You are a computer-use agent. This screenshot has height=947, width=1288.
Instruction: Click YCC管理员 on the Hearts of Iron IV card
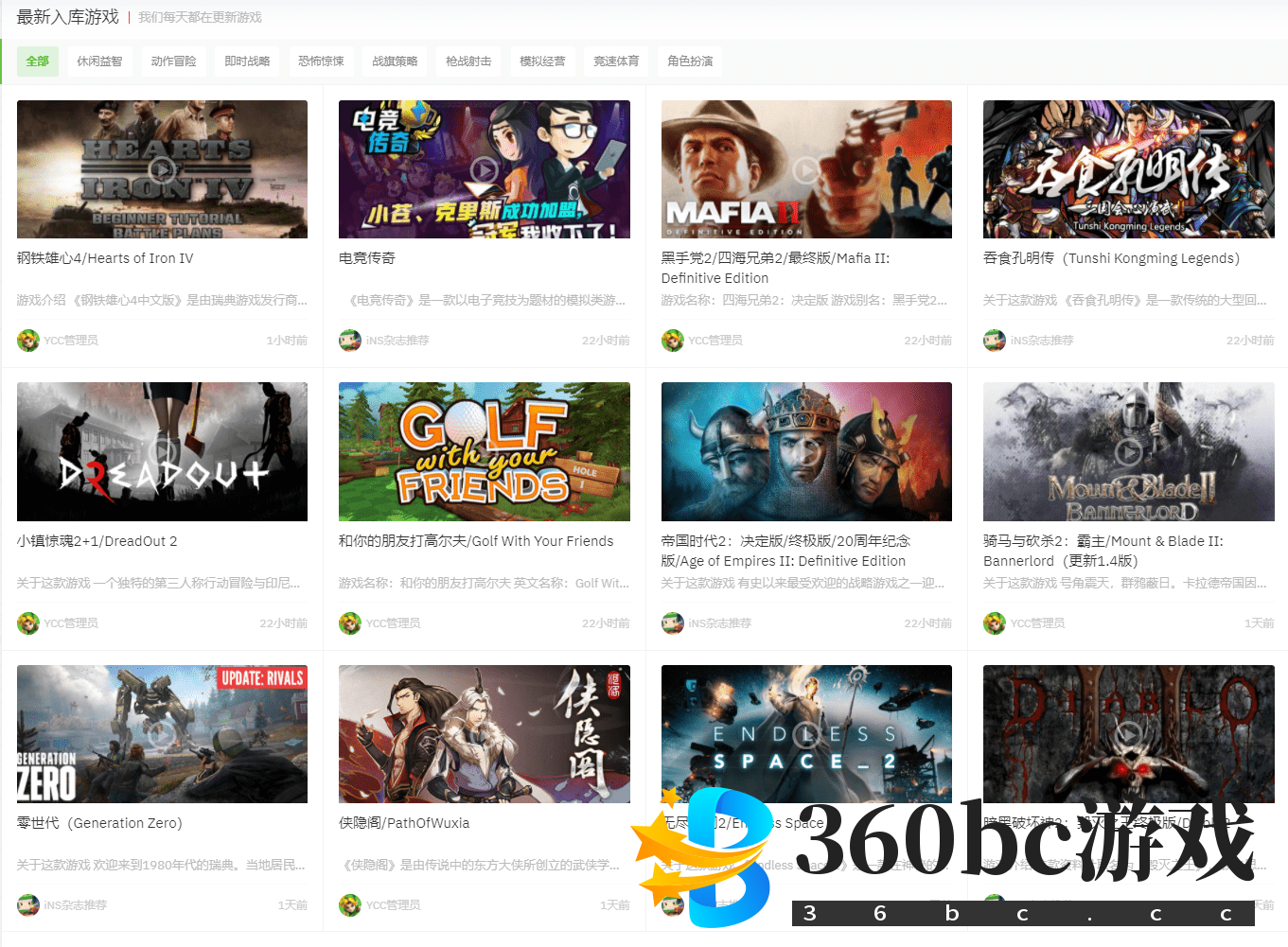coord(71,340)
